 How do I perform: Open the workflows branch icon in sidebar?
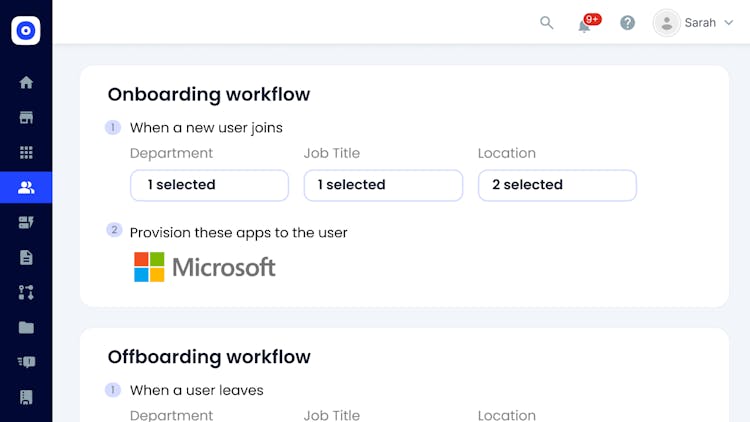coord(26,292)
